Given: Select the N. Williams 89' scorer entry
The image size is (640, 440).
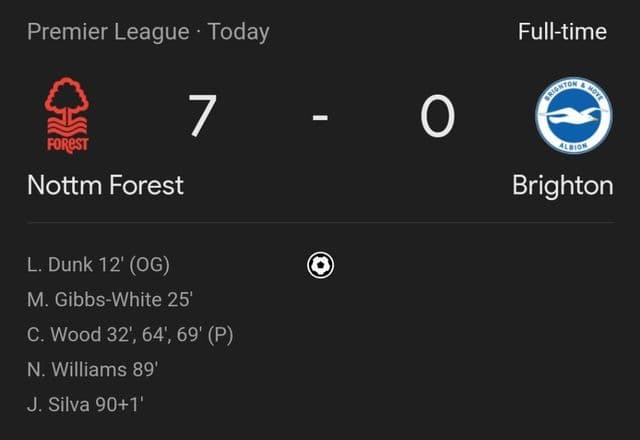Looking at the screenshot, I should point(93,369).
